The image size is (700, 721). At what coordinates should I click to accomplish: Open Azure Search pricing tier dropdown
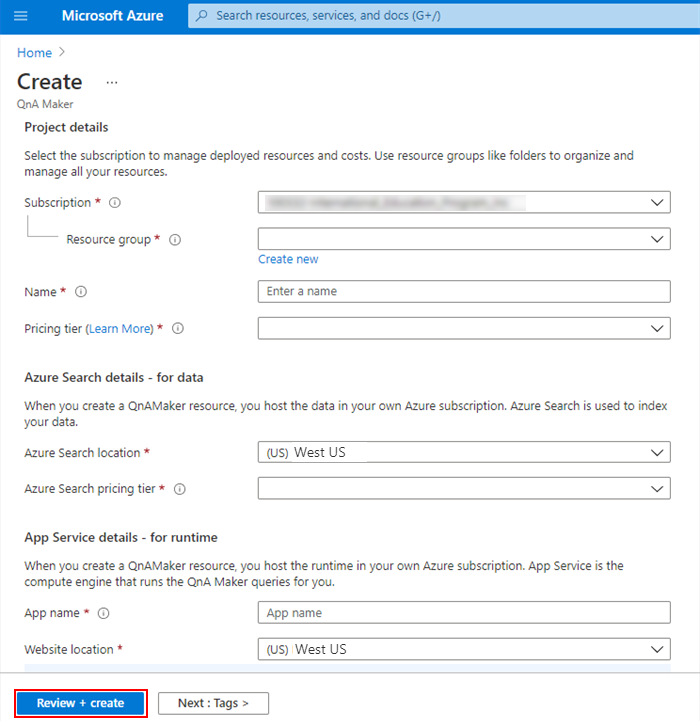[x=464, y=488]
